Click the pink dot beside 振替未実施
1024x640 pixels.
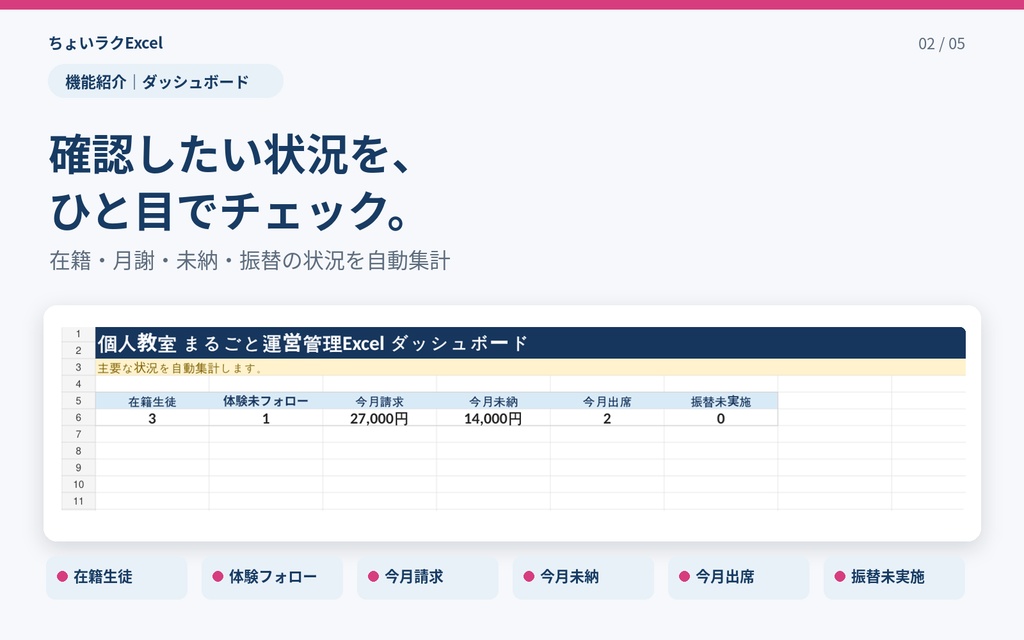pyautogui.click(x=840, y=577)
